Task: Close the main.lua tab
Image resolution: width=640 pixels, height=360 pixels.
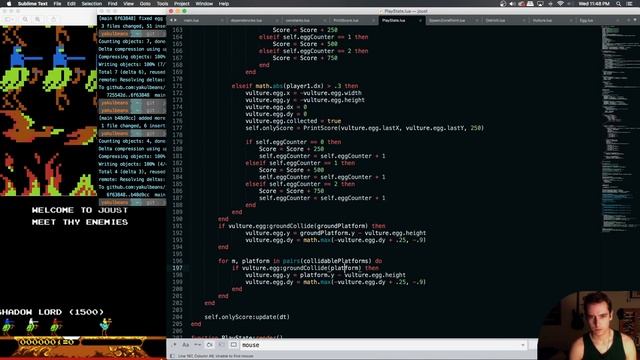Action: 222,20
